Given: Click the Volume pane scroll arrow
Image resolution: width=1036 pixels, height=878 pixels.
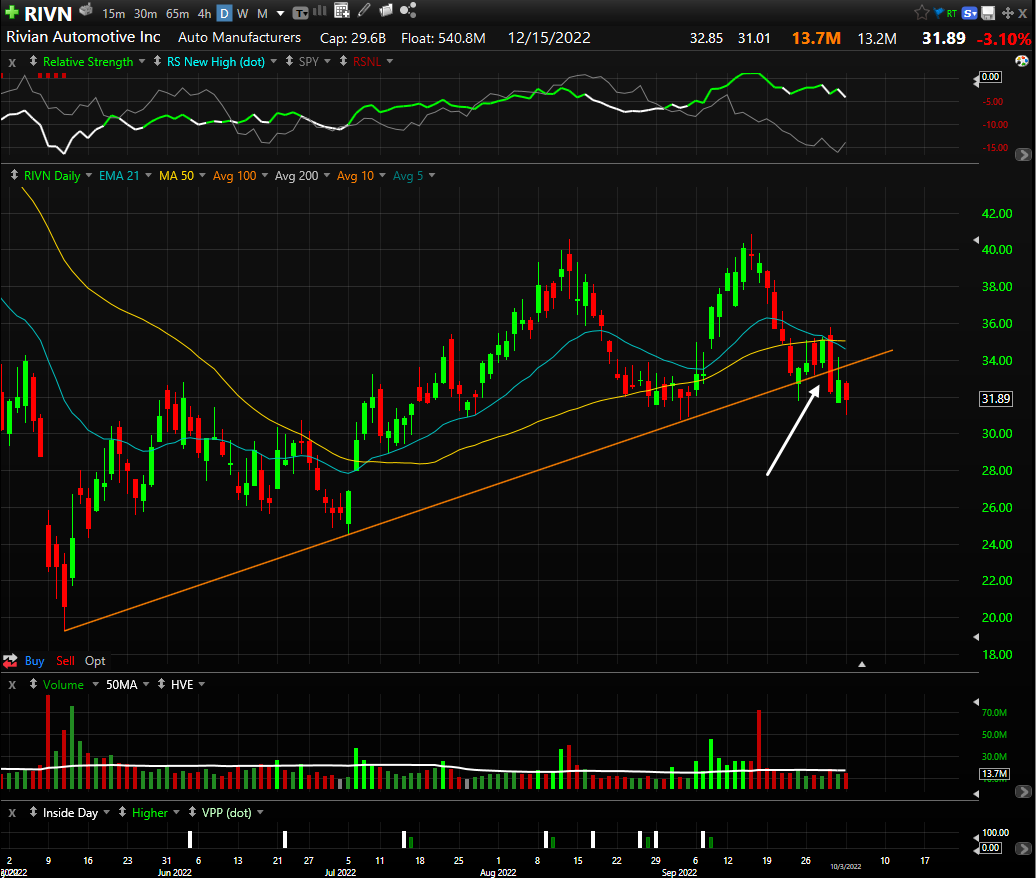Looking at the screenshot, I should tap(1023, 791).
